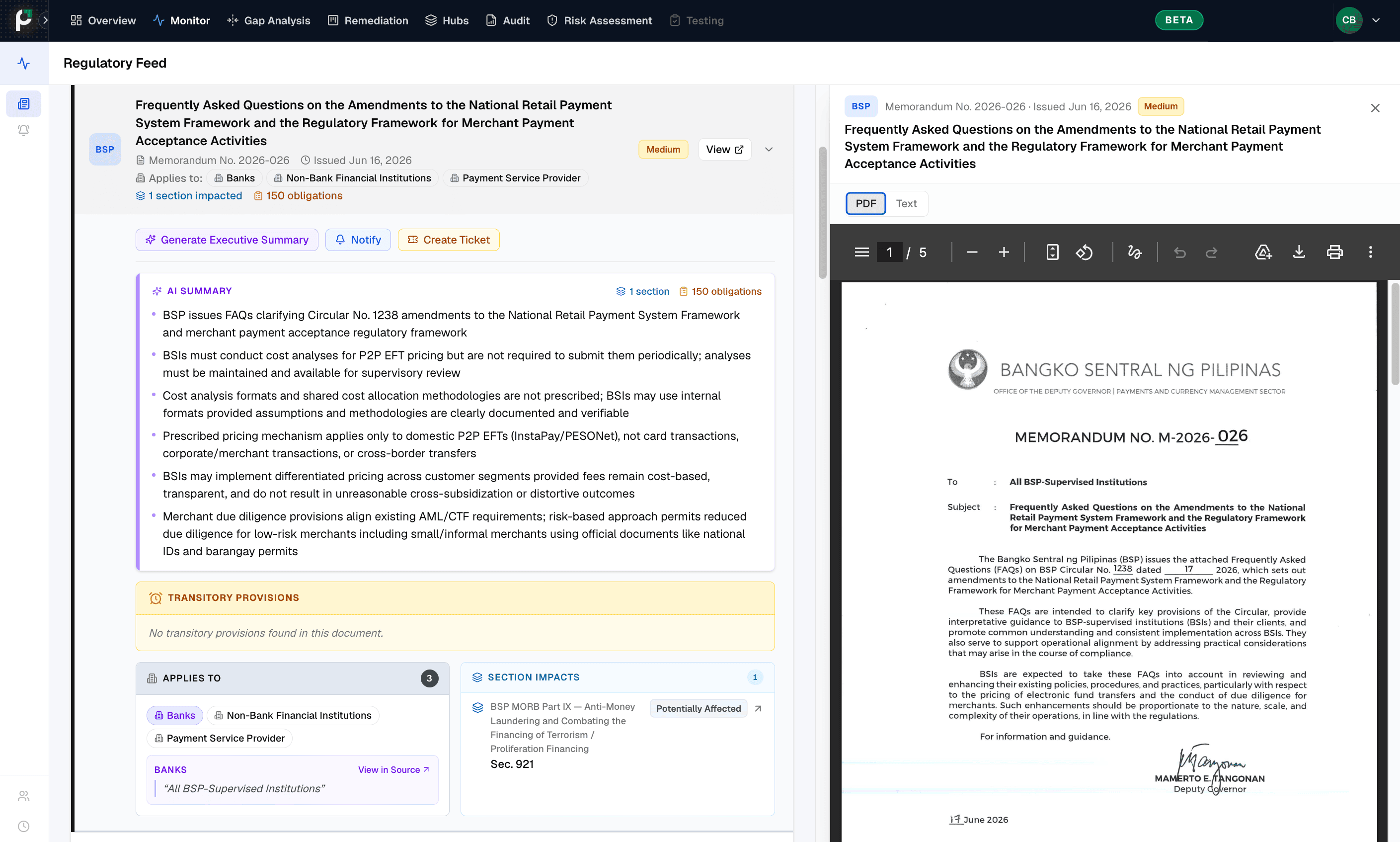Click the View button with external link
This screenshot has width=1400, height=842.
(725, 149)
